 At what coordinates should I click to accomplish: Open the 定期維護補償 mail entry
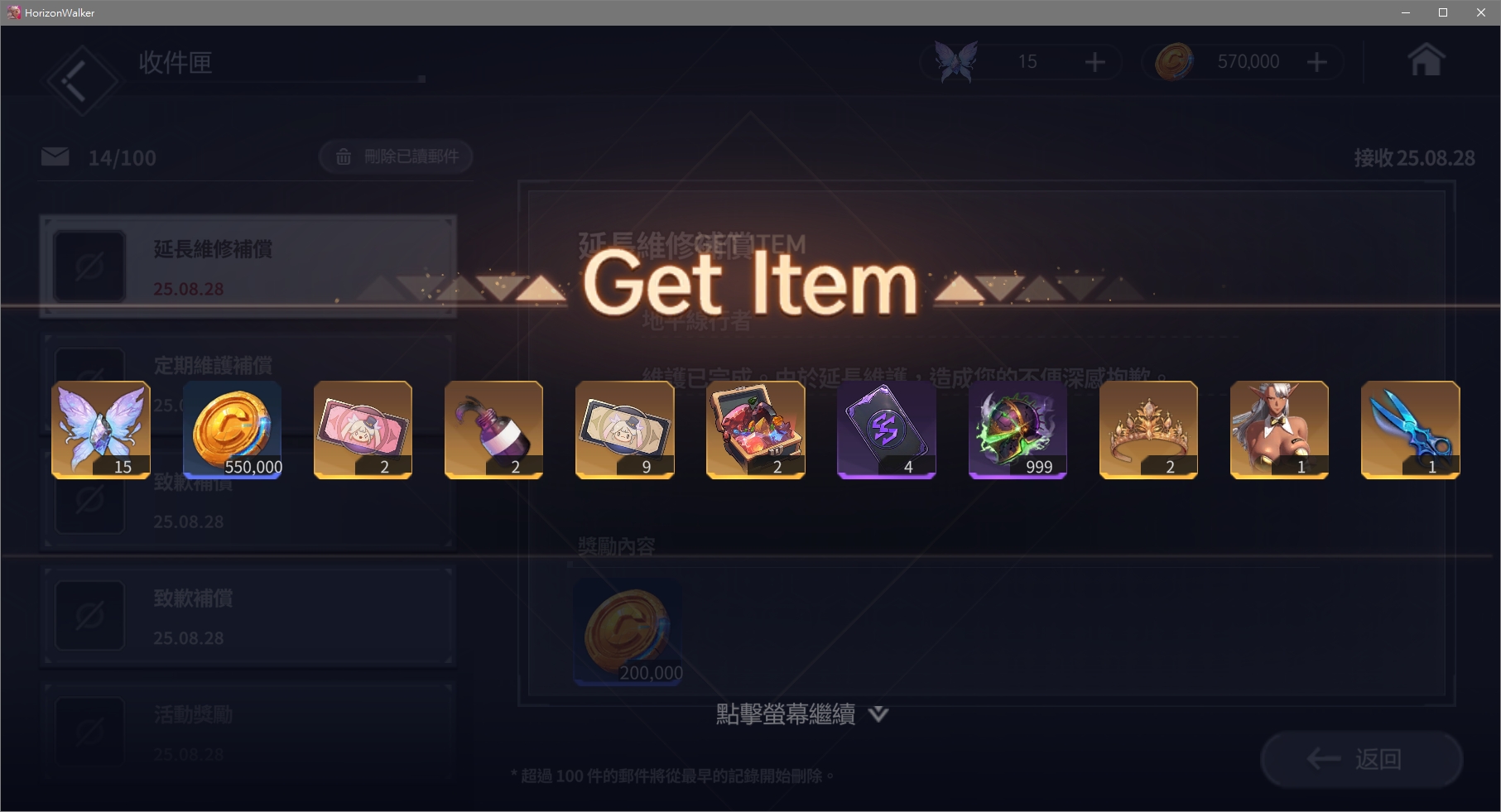[x=248, y=382]
